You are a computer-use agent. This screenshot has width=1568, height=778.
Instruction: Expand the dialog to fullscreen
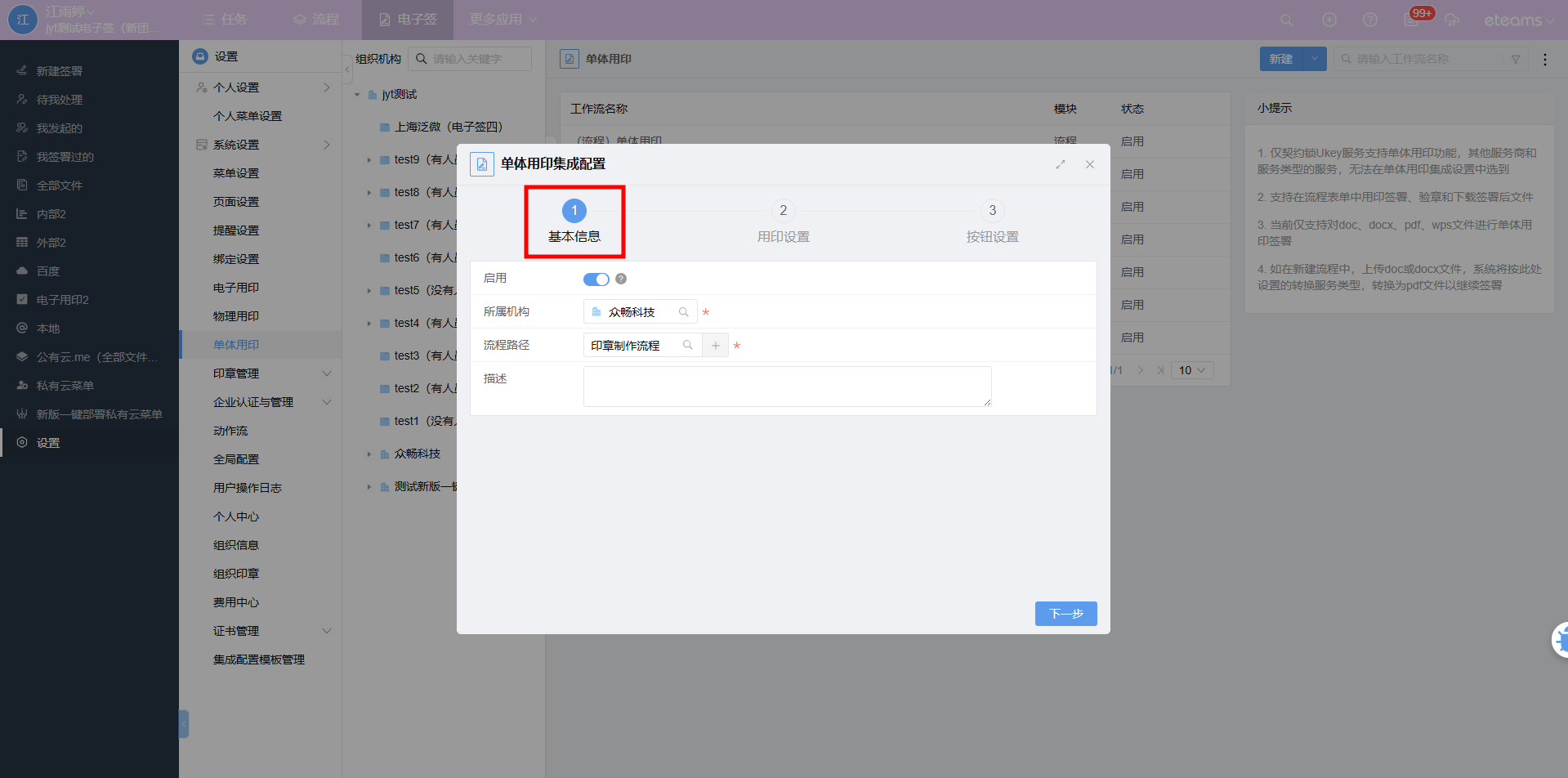click(1060, 164)
